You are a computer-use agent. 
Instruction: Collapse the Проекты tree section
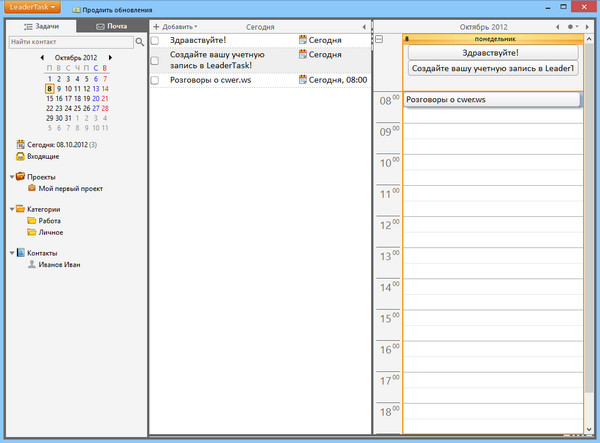[x=11, y=176]
